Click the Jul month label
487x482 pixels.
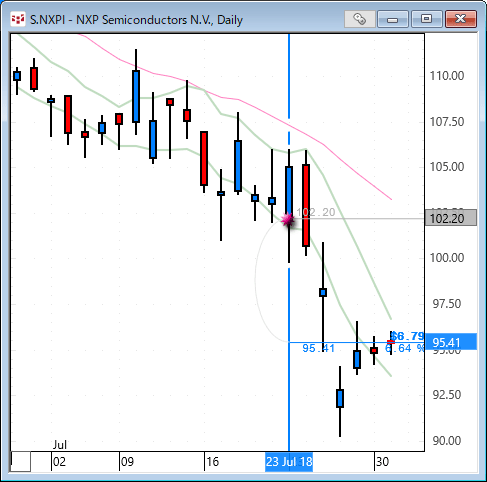click(x=60, y=445)
